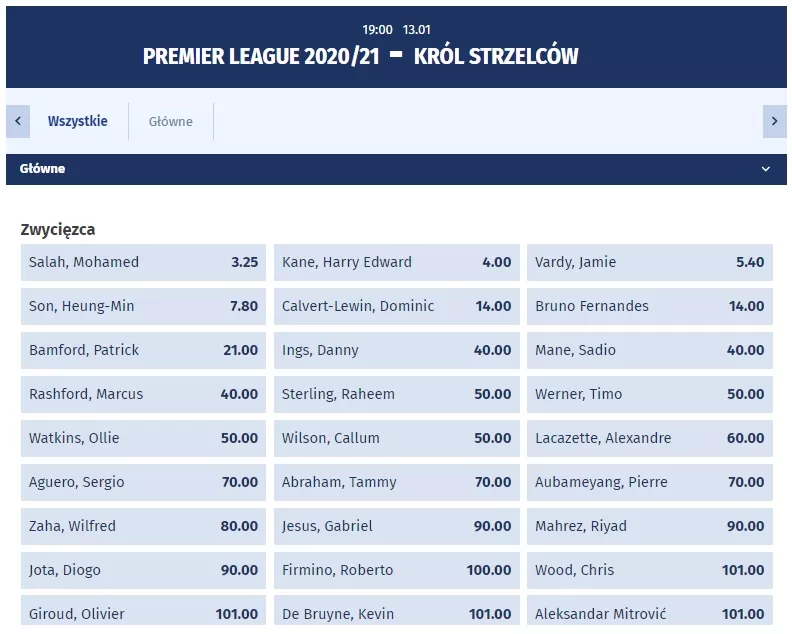Viewport: 792px width, 634px height.
Task: Select Calvert-Lewin, Dominic odds 14.00
Action: click(x=397, y=306)
